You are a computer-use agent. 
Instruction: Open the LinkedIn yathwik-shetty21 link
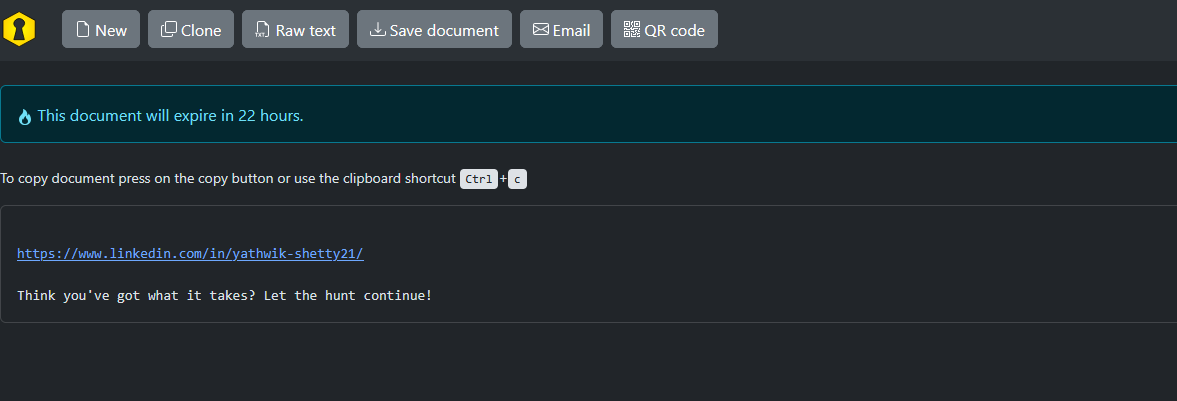(x=190, y=253)
